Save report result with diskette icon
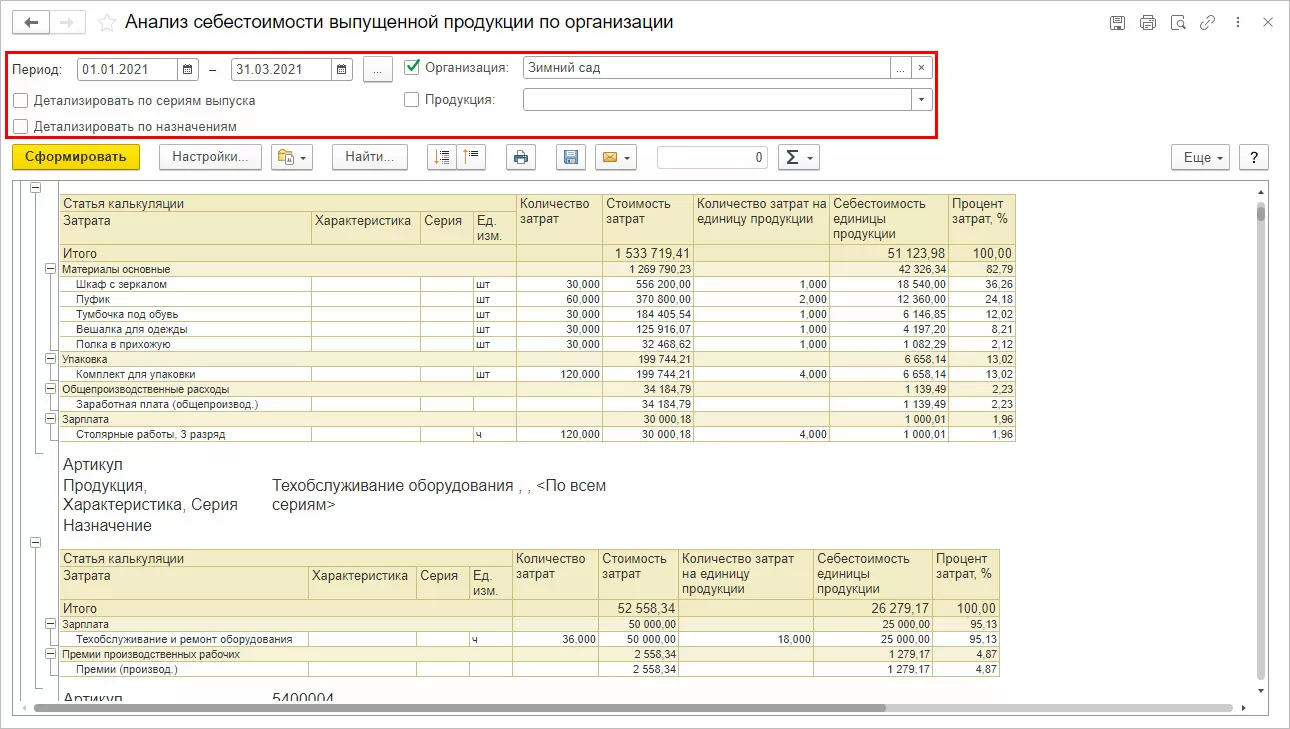Image resolution: width=1290 pixels, height=729 pixels. pyautogui.click(x=571, y=157)
